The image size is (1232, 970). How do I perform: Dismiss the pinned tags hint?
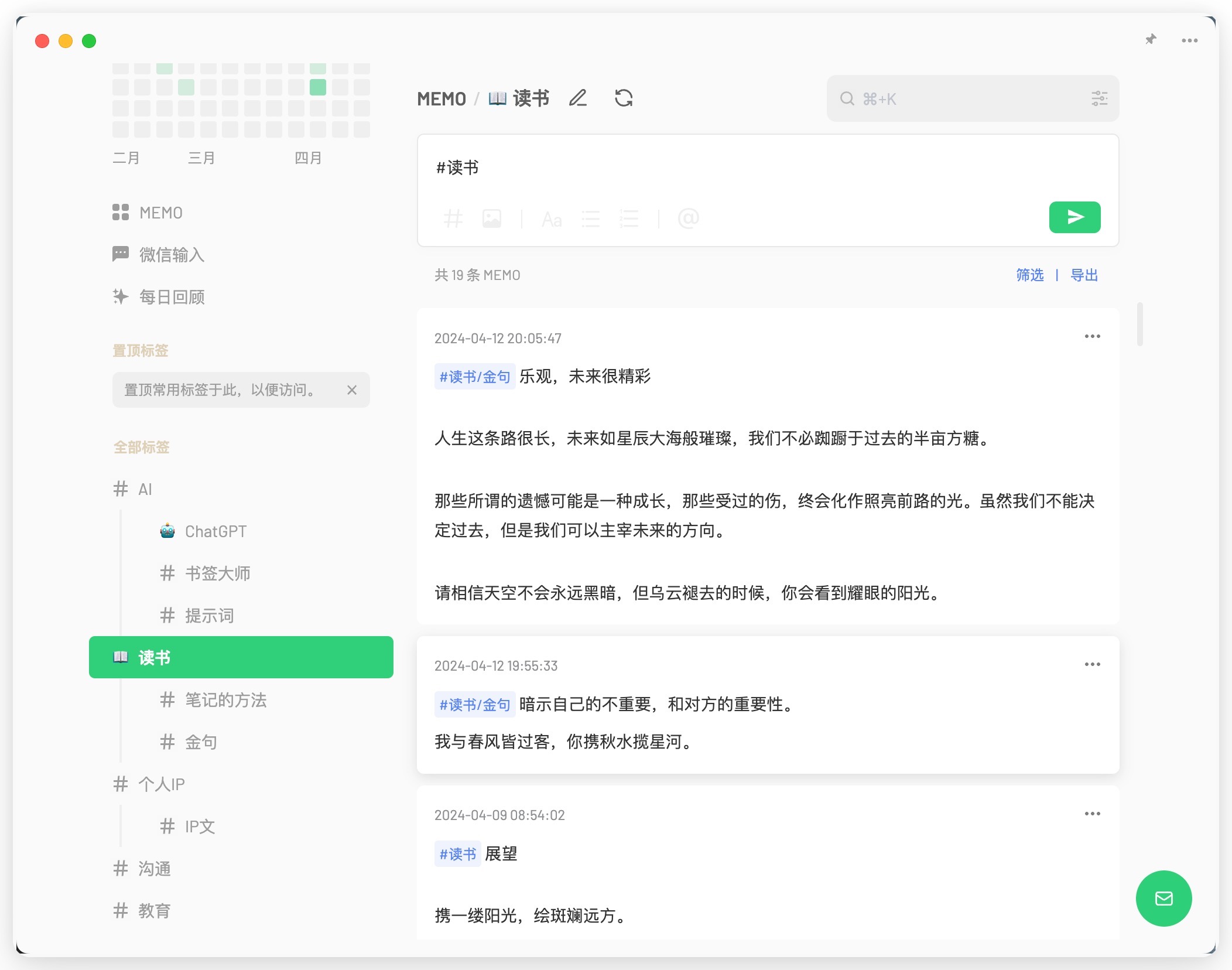click(x=352, y=390)
